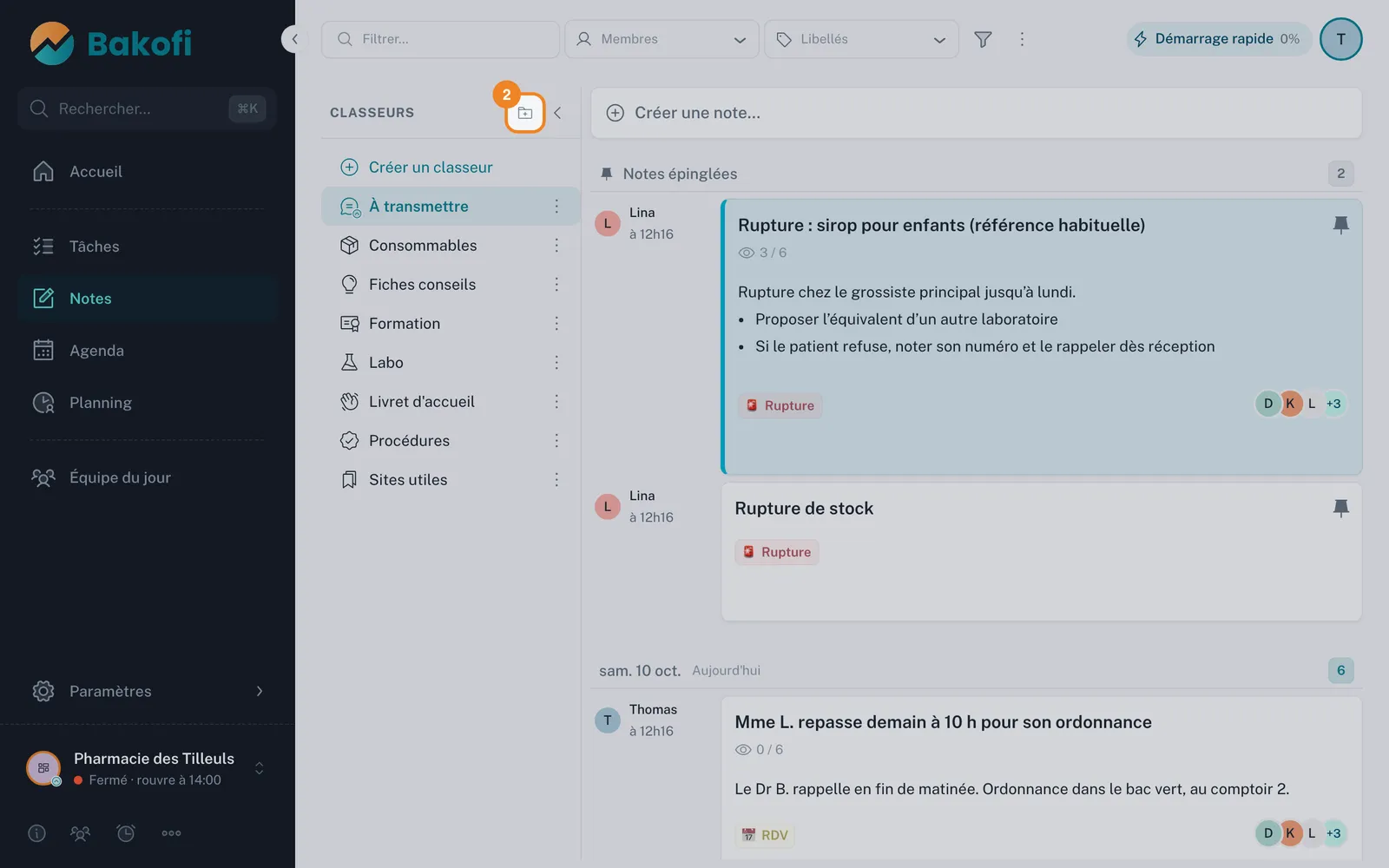The height and width of the screenshot is (868, 1389).
Task: Open the Libellés dropdown
Action: (x=861, y=39)
